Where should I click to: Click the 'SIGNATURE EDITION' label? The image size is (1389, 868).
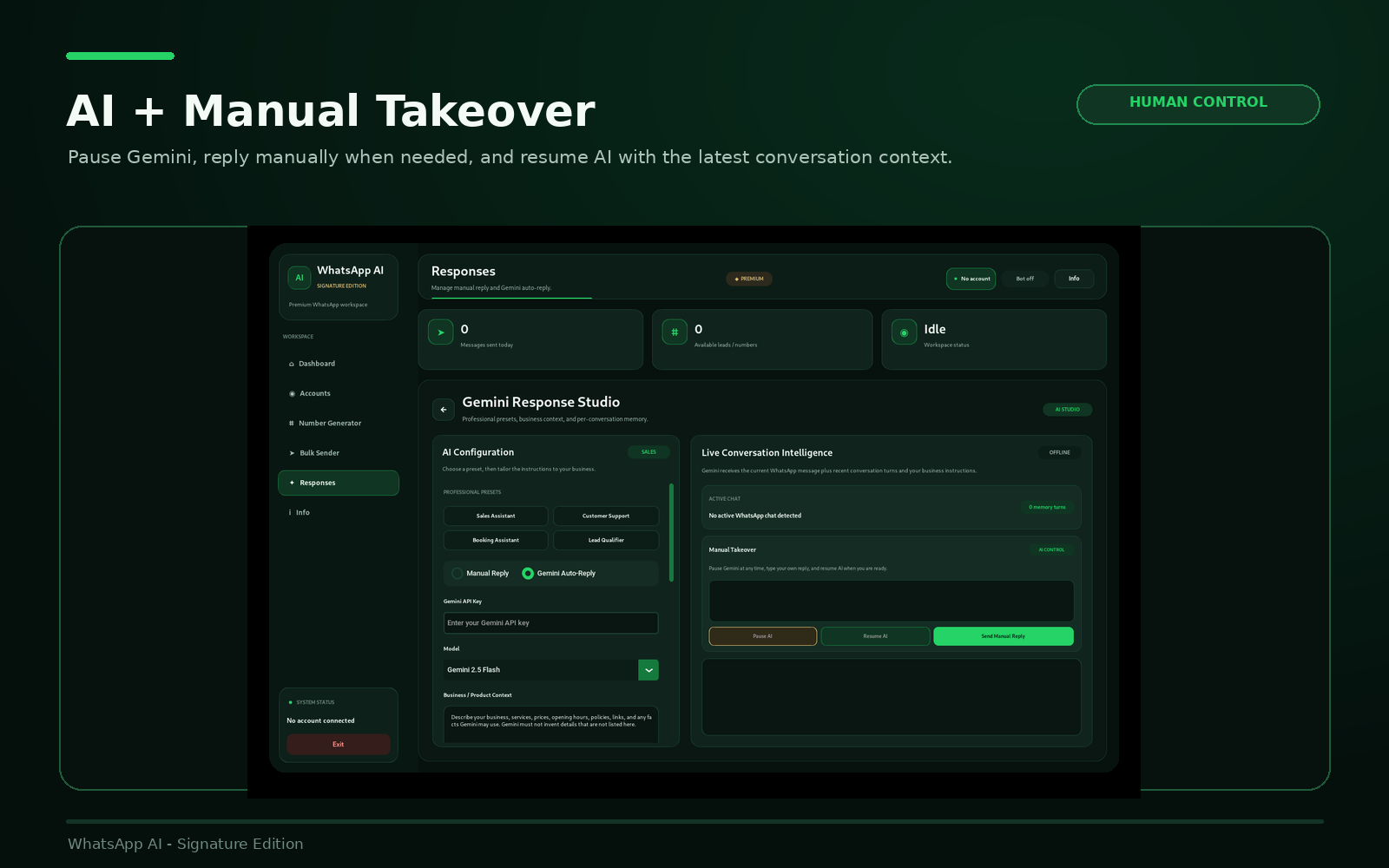(x=341, y=286)
